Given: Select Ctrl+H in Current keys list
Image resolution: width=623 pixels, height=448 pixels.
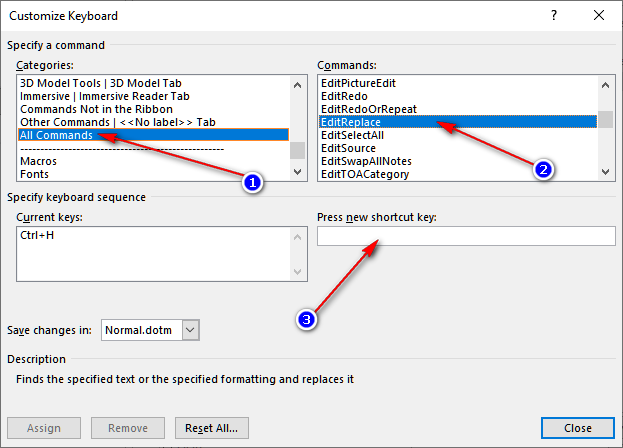Looking at the screenshot, I should point(37,235).
